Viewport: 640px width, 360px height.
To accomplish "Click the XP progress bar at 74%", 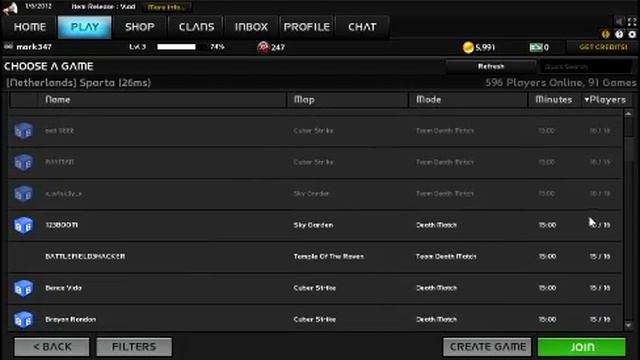I will pos(181,47).
